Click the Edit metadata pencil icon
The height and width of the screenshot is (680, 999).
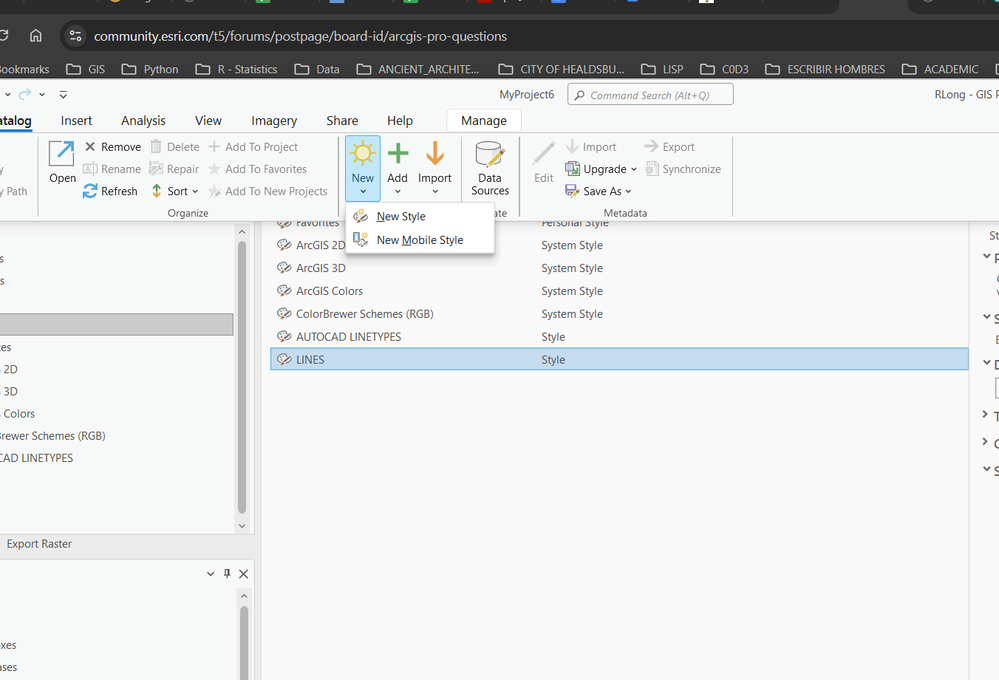click(x=543, y=154)
